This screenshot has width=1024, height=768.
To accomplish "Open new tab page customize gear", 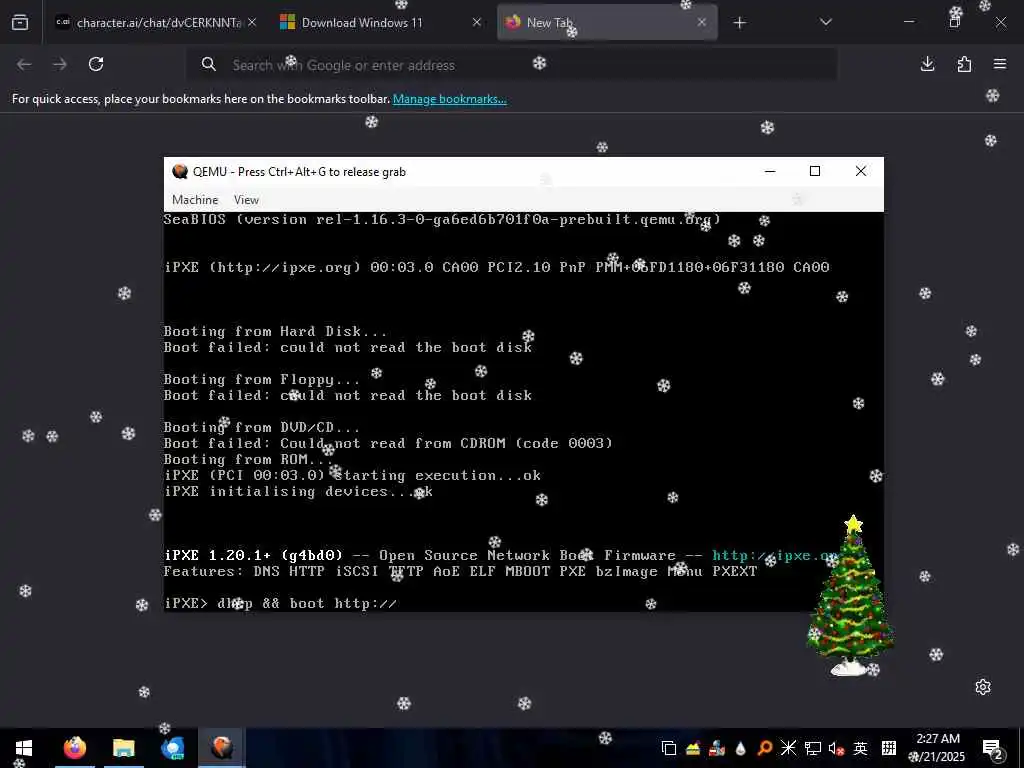I will click(x=983, y=687).
